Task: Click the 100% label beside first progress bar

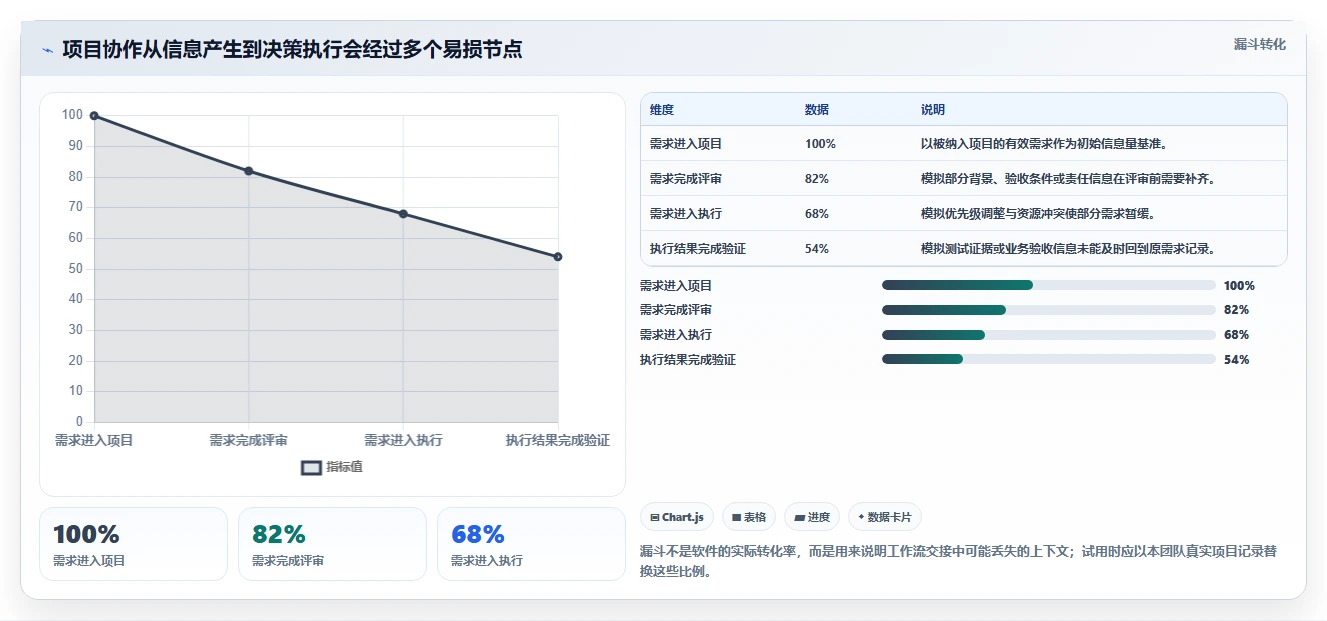Action: click(1239, 285)
